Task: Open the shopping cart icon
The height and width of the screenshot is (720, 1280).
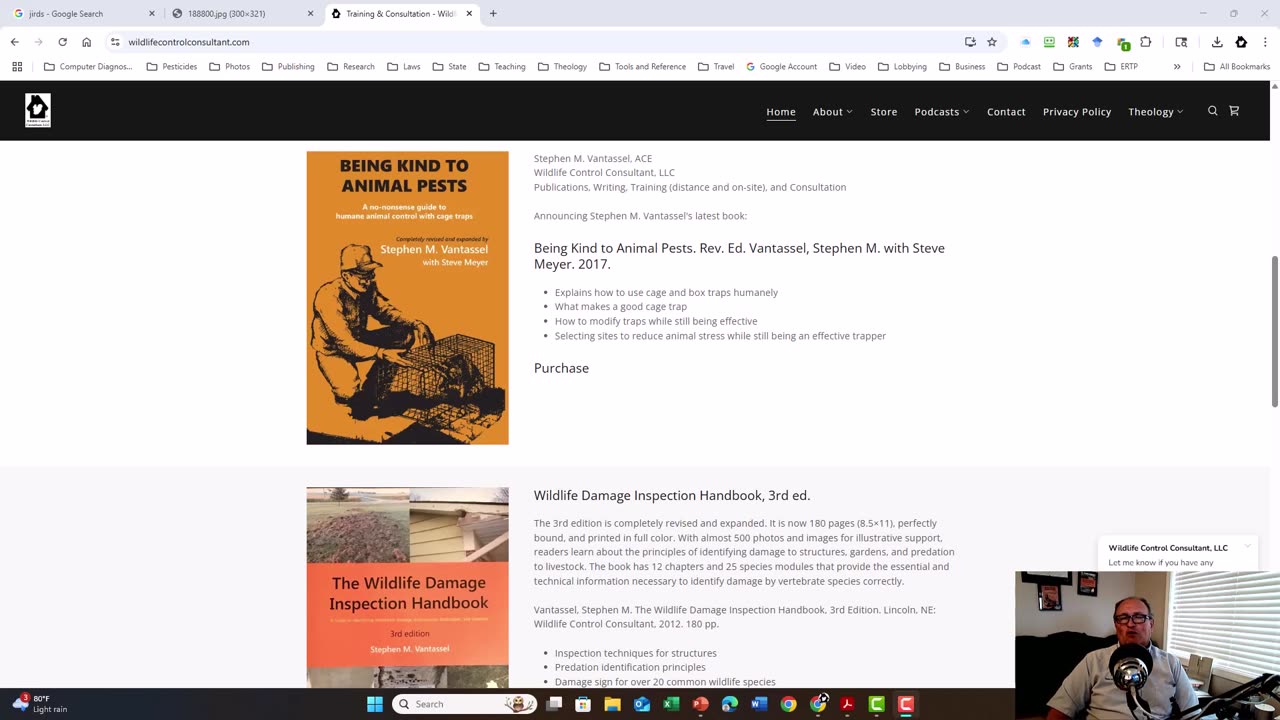Action: (x=1234, y=111)
